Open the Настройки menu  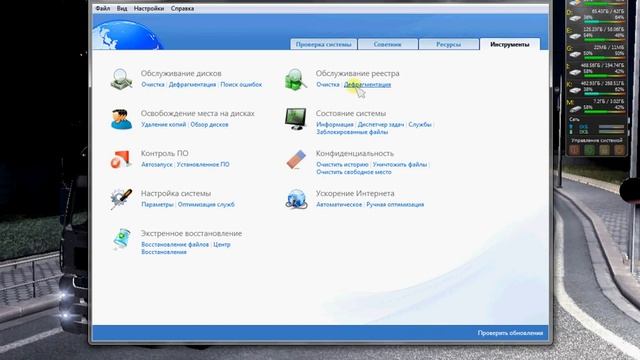(149, 8)
